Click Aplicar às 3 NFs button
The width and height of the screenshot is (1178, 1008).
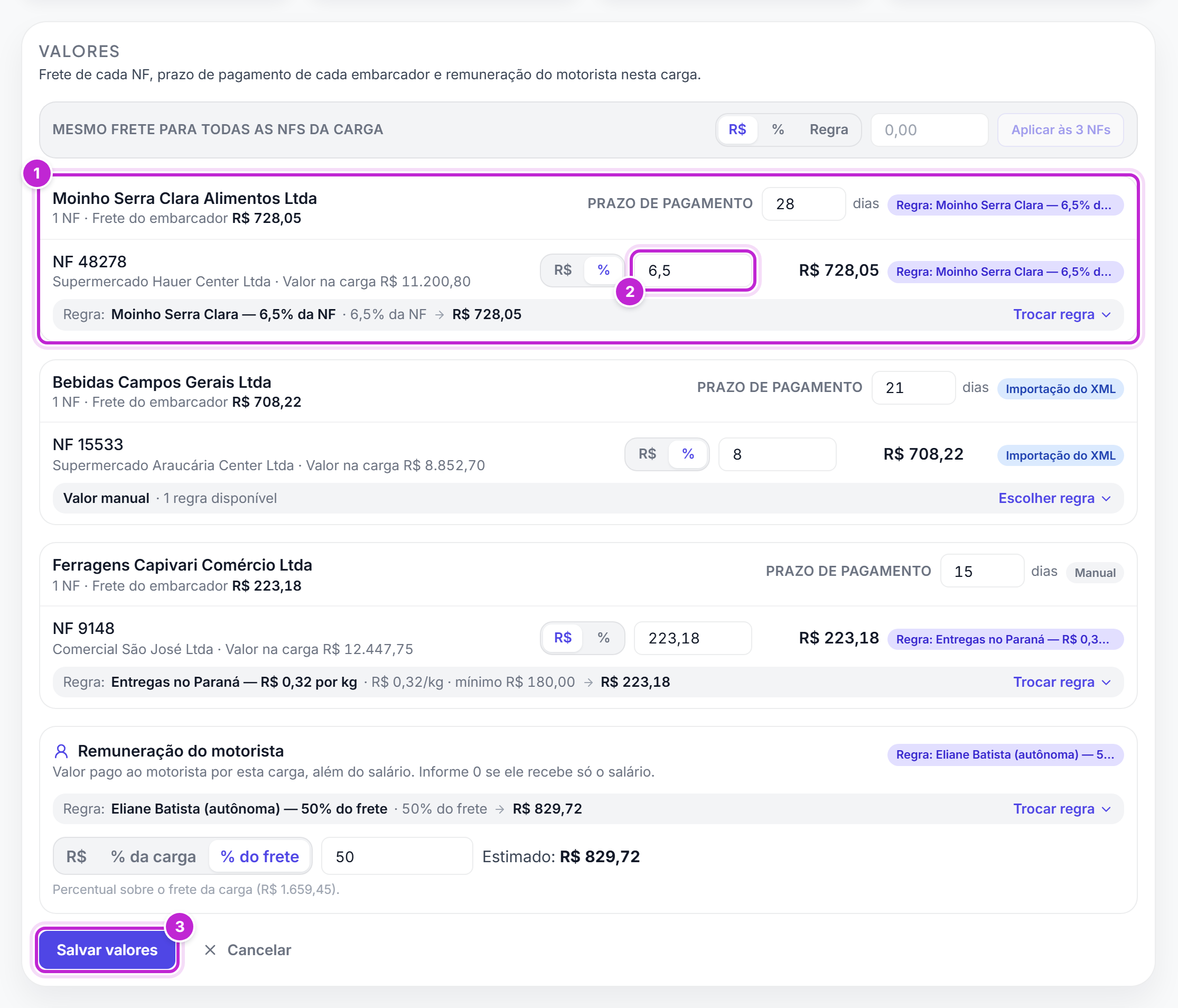point(1060,129)
